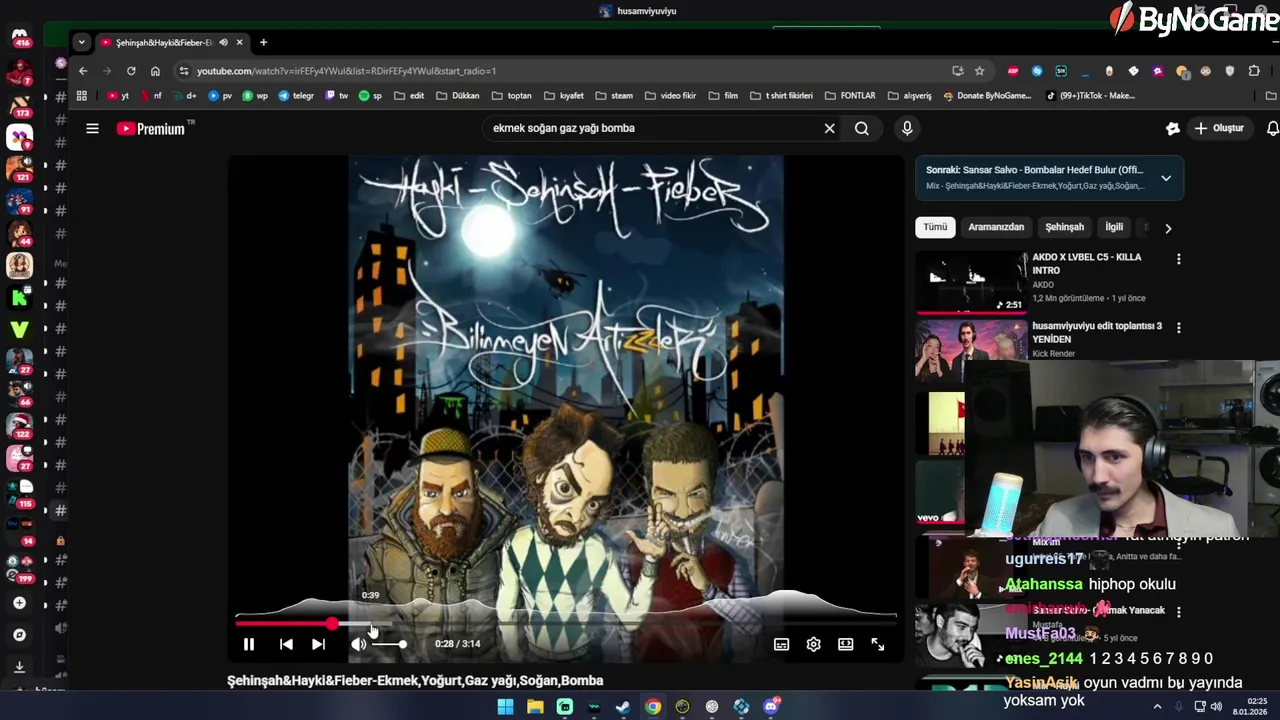Open the Windows Start menu
Viewport: 1280px width, 720px height.
(x=505, y=707)
